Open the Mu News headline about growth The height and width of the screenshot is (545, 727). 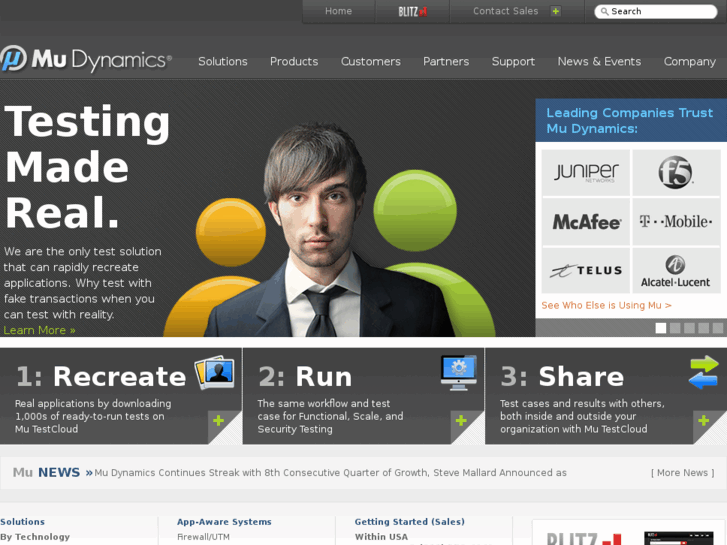(331, 473)
